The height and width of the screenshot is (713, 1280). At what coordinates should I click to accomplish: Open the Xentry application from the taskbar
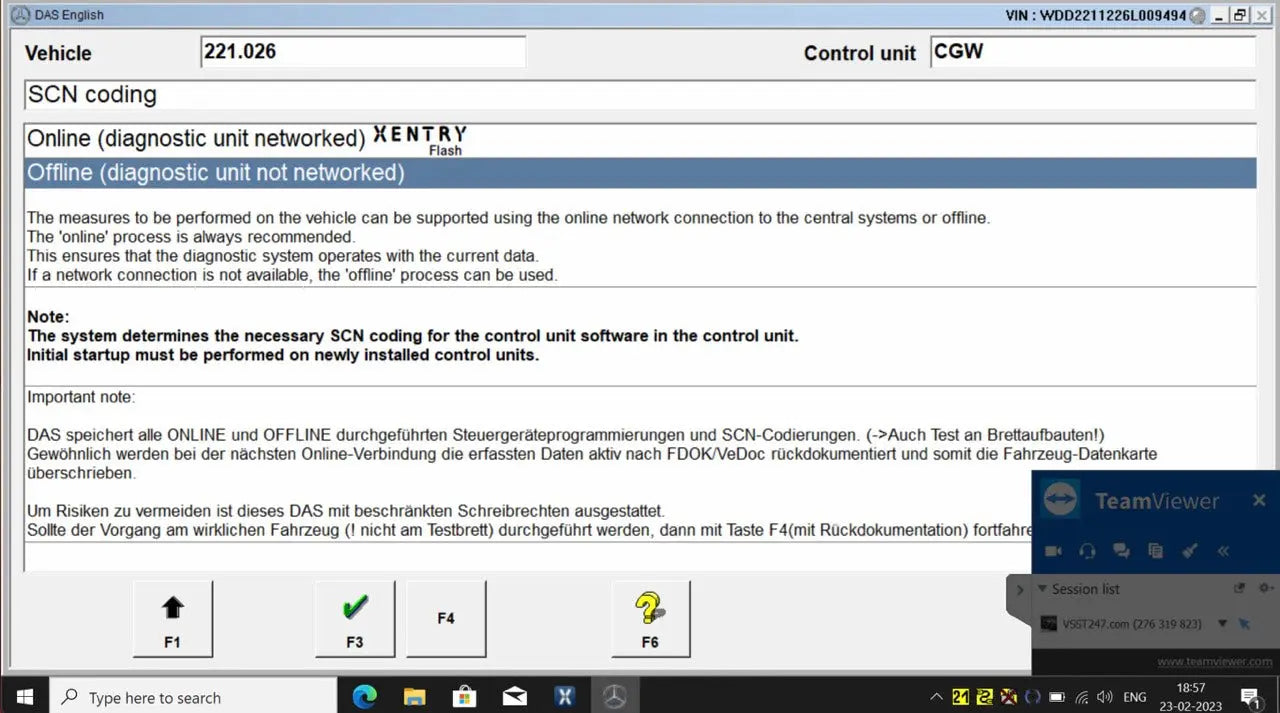(x=564, y=696)
